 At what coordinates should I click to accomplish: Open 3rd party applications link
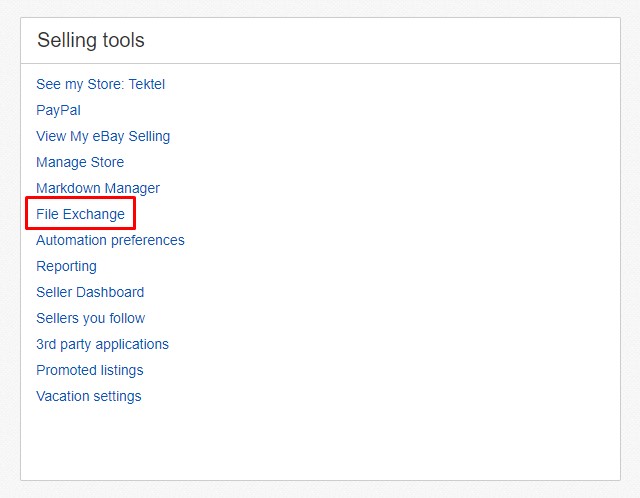pos(102,345)
